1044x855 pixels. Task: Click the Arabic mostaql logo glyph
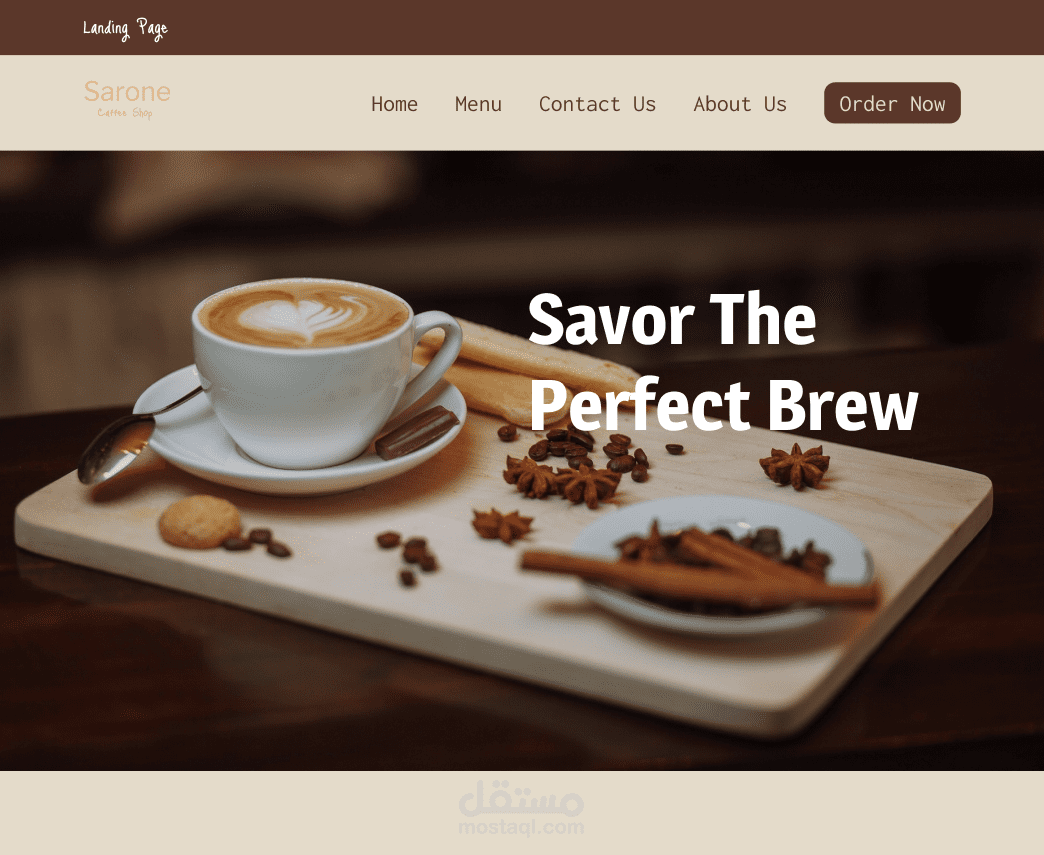(x=521, y=799)
